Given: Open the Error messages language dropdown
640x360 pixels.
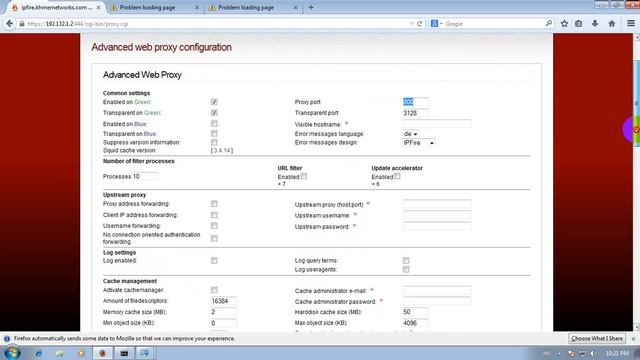Looking at the screenshot, I should tap(411, 134).
